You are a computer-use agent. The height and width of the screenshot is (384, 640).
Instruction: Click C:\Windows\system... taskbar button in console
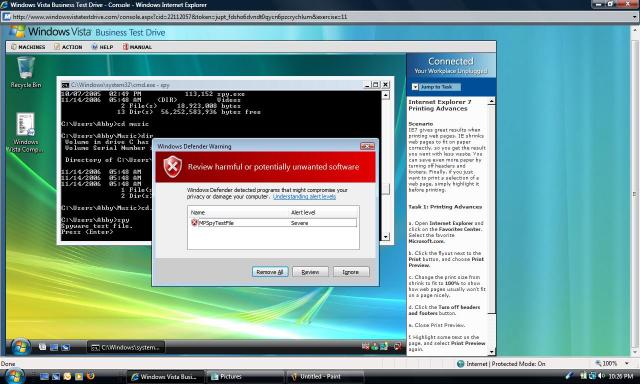126,347
